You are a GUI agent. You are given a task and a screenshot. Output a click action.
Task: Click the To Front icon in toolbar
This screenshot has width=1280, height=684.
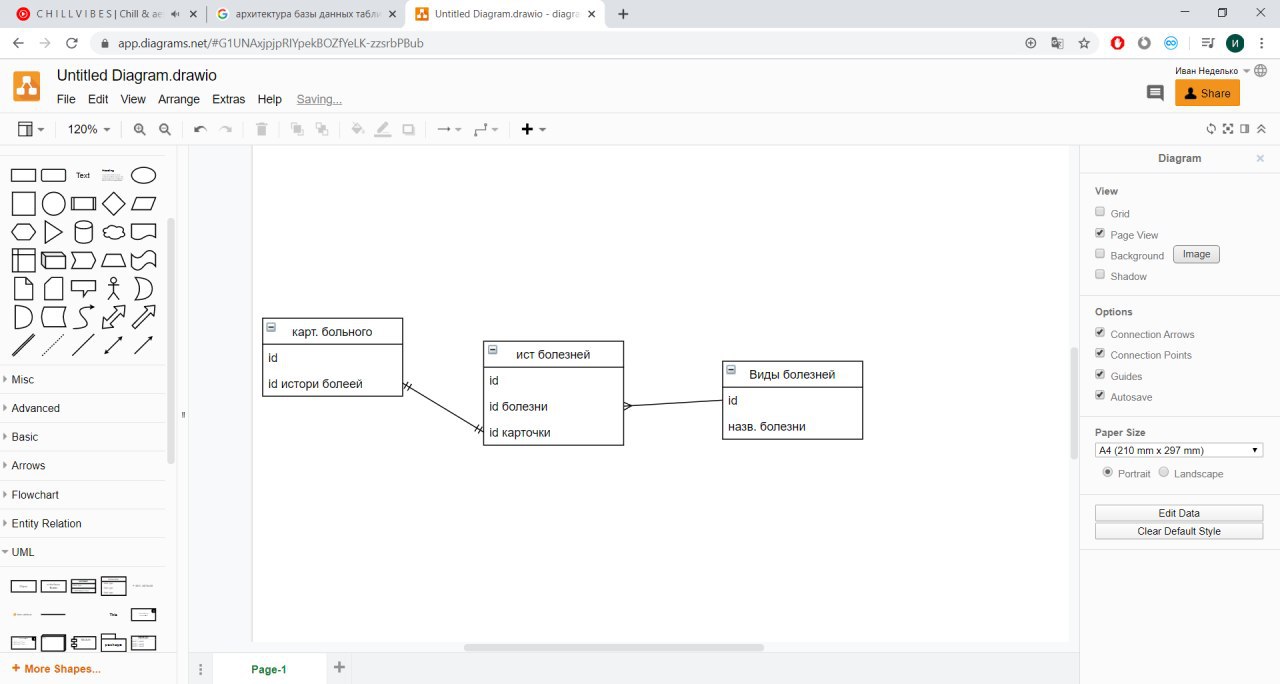pos(297,129)
